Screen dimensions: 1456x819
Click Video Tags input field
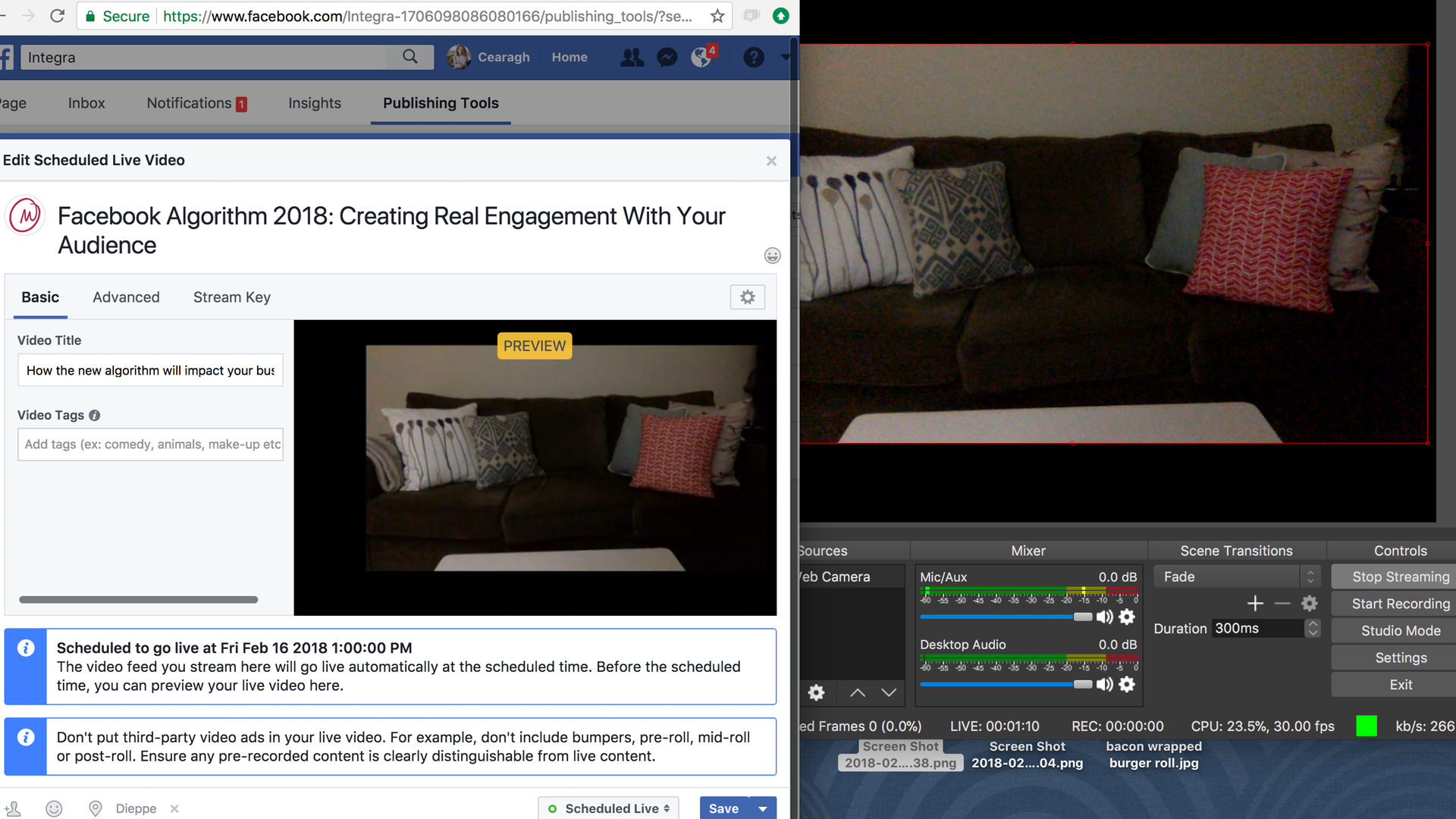coord(150,444)
